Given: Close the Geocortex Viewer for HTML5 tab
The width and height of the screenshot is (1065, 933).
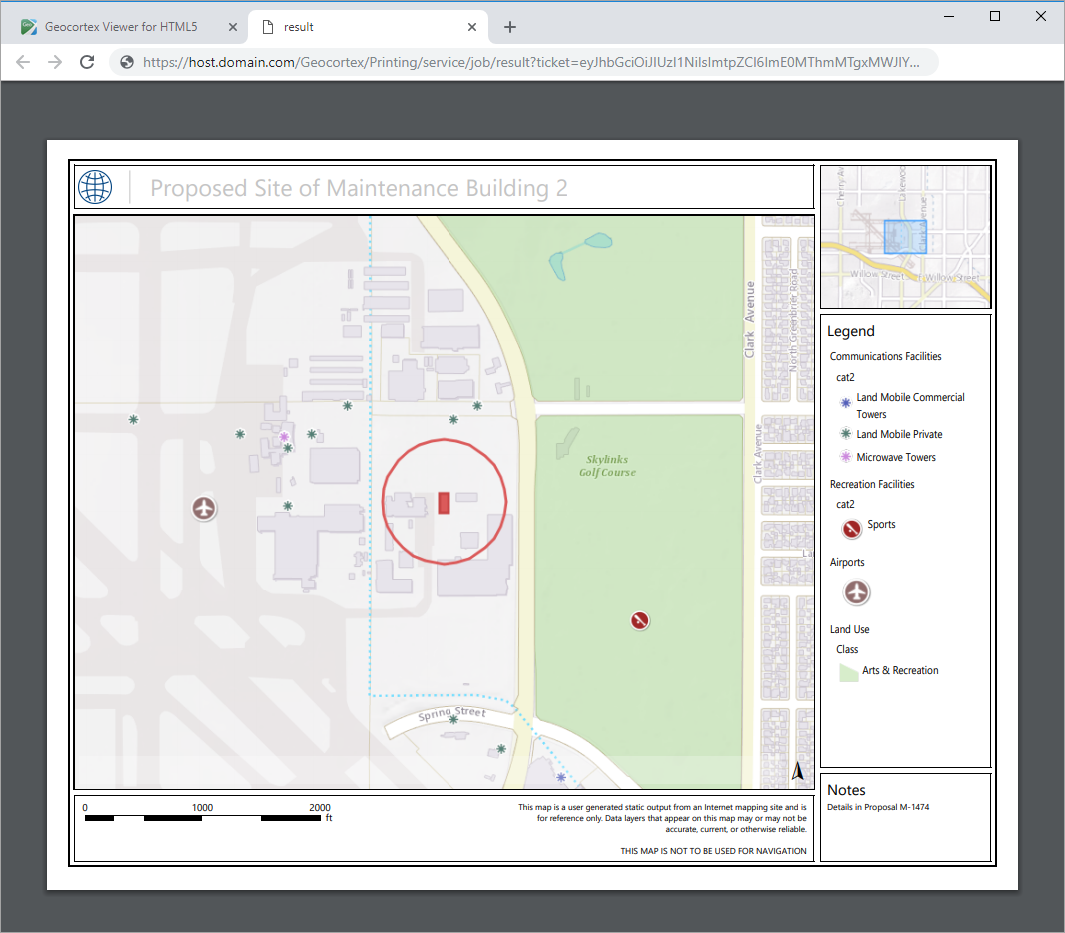Looking at the screenshot, I should point(232,27).
